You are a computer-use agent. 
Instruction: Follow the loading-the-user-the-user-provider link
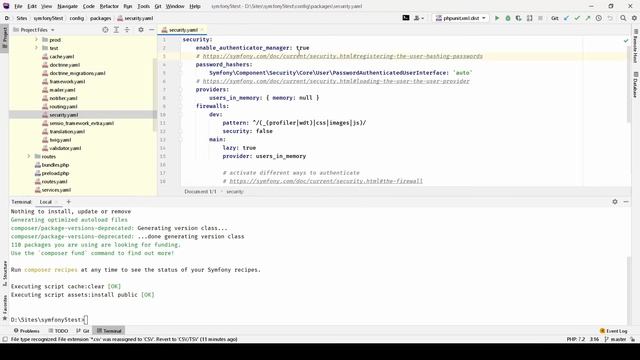point(336,81)
